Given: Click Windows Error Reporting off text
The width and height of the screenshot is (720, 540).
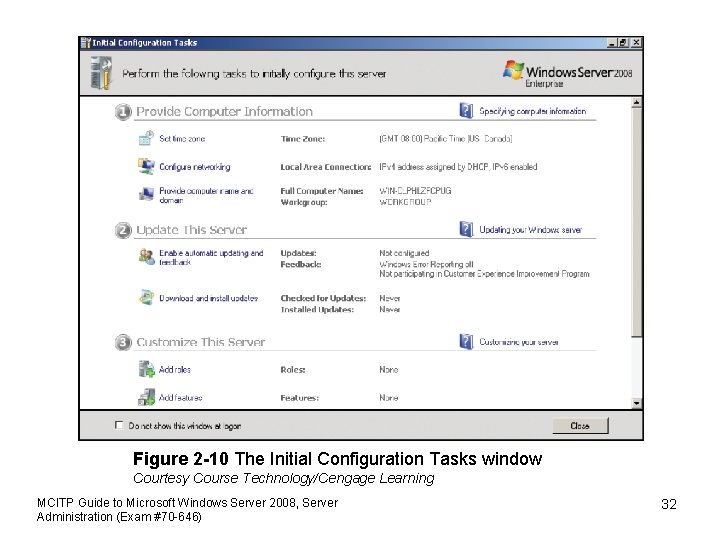Looking at the screenshot, I should coord(426,264).
